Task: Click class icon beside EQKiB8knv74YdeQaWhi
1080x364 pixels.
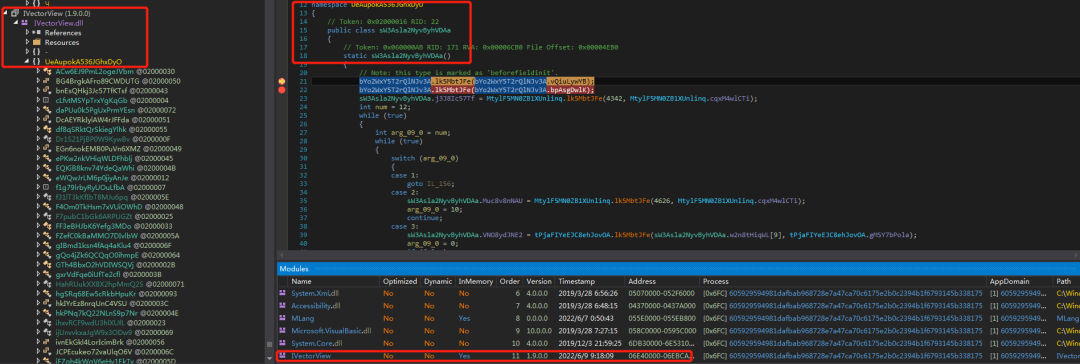Action: pyautogui.click(x=48, y=168)
